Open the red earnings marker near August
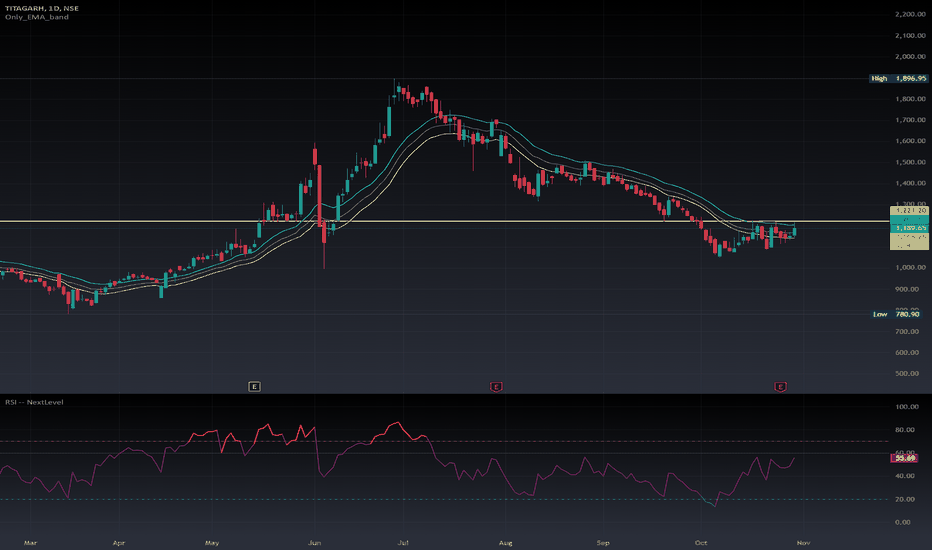 click(496, 386)
